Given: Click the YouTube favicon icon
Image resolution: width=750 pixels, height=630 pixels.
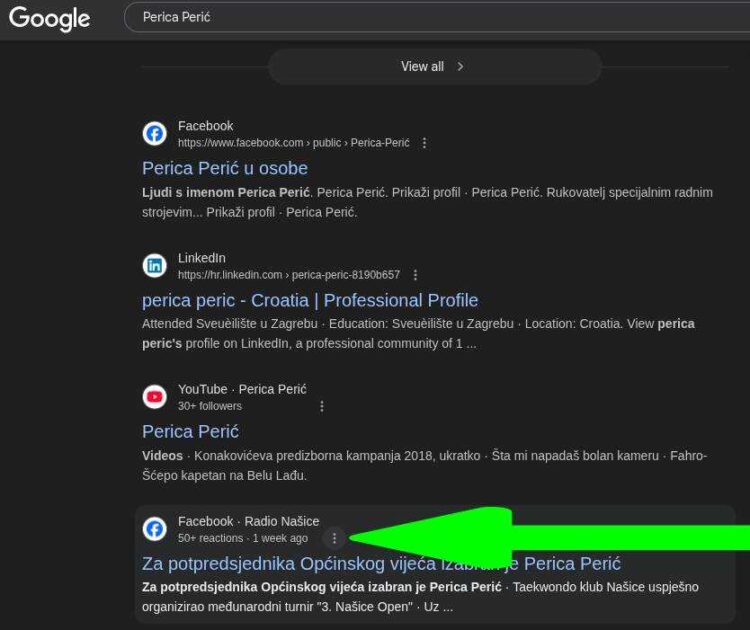Looking at the screenshot, I should [154, 397].
